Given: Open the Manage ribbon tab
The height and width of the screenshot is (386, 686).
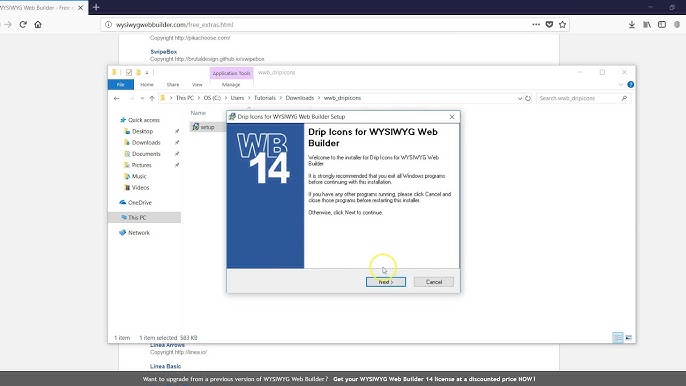Looking at the screenshot, I should (x=231, y=84).
